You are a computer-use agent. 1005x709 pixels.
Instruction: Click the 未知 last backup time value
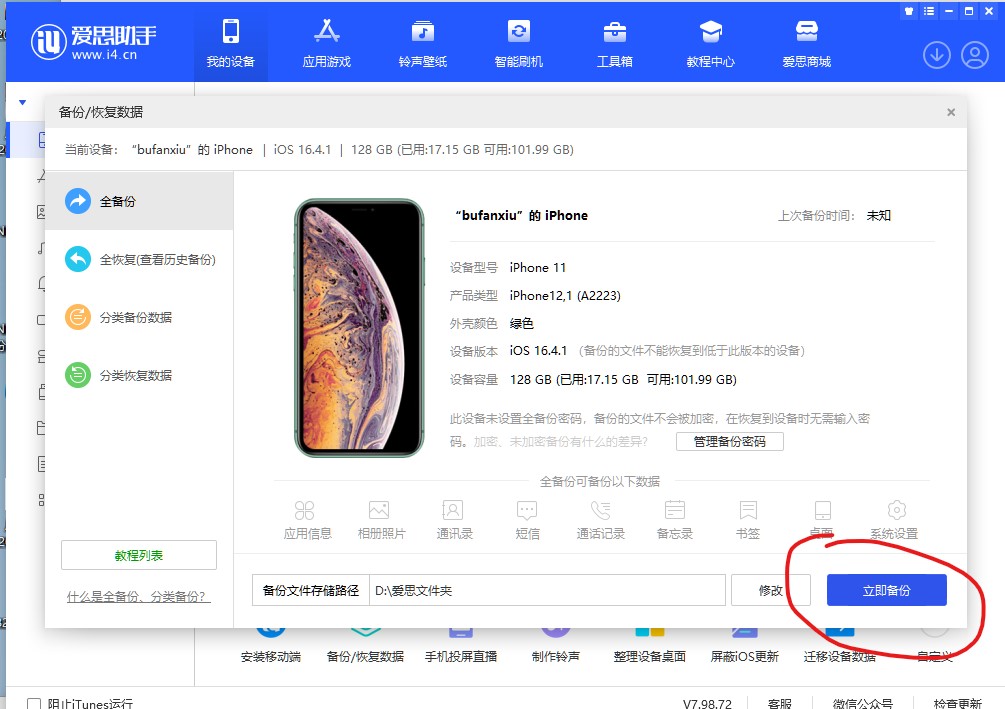pos(879,215)
